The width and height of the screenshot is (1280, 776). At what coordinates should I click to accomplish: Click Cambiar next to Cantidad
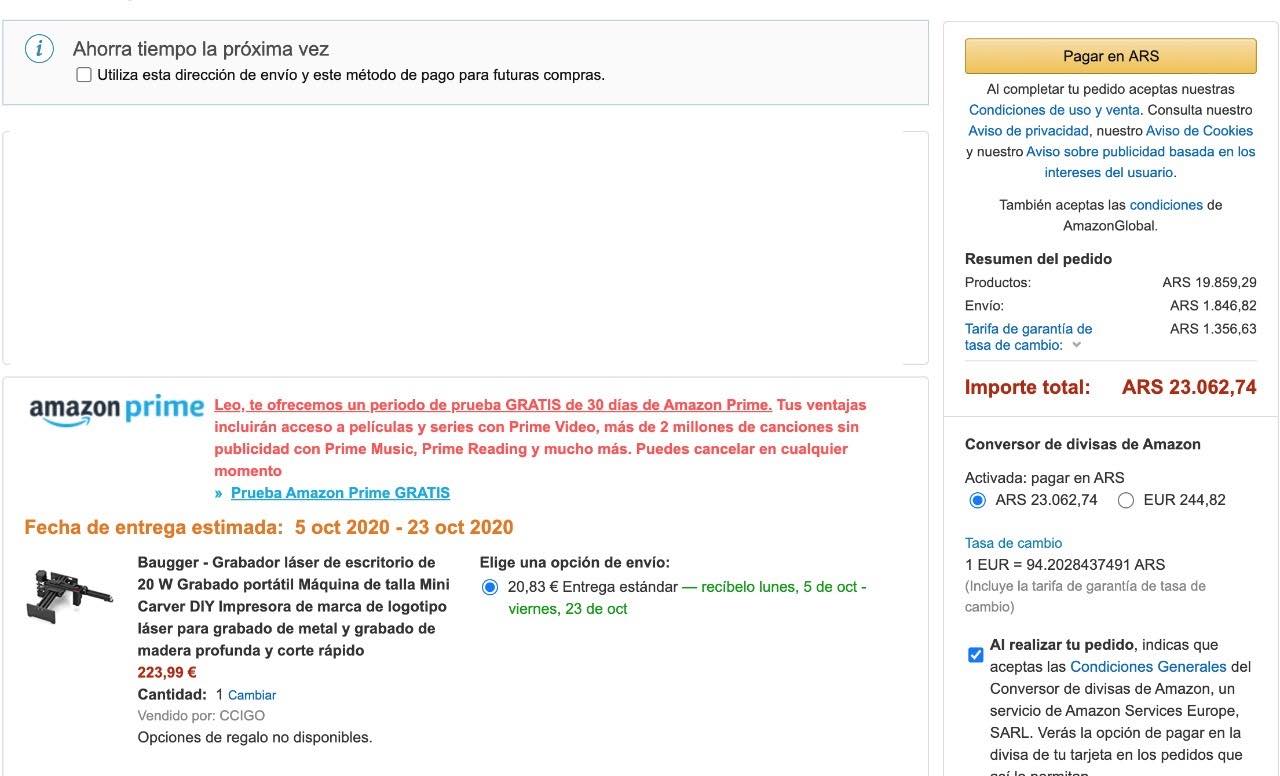tap(252, 695)
